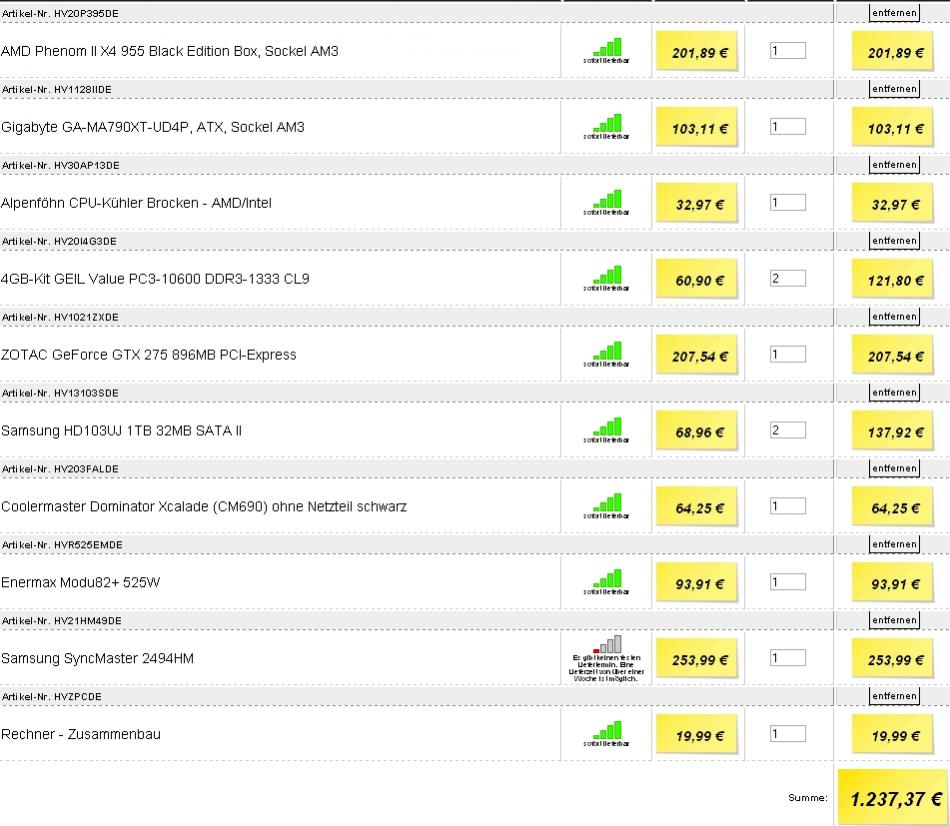This screenshot has height=826, width=950.
Task: Open product Alpenföhn CPU-Kühler Brocken
Action: pos(136,203)
